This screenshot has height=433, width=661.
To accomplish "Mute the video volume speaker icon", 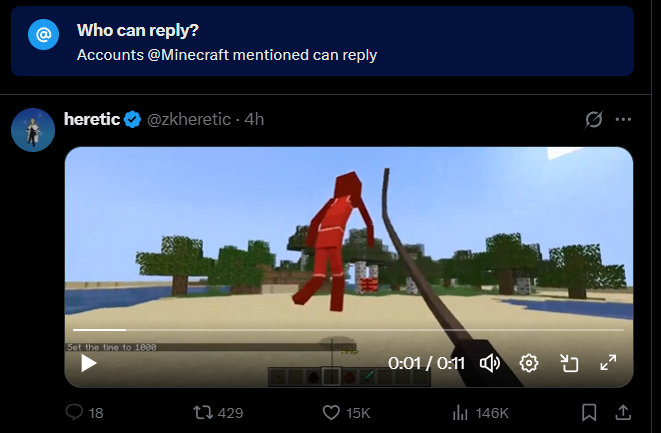I will pos(490,363).
